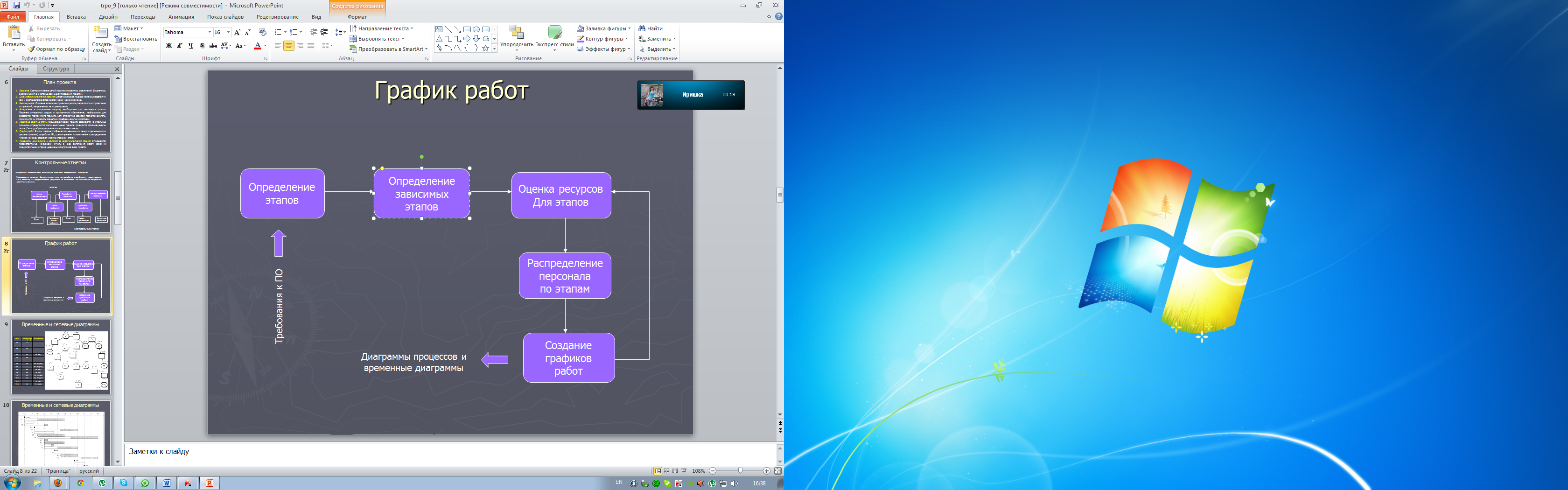Justify text alignment

tap(311, 46)
